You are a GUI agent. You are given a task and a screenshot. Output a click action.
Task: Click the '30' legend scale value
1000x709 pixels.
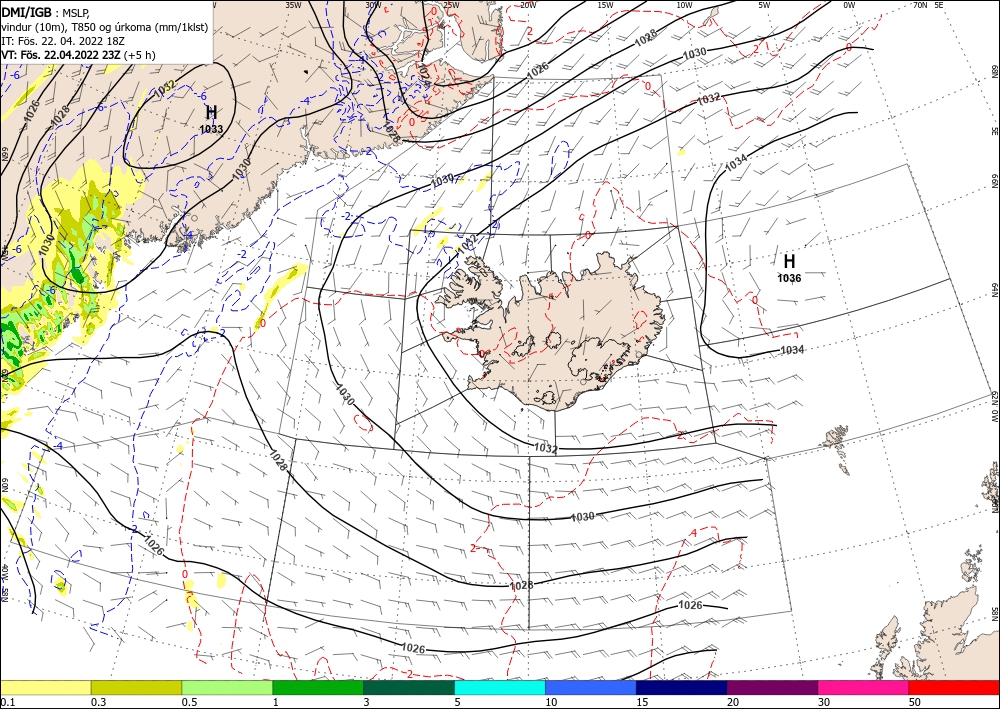pos(825,702)
